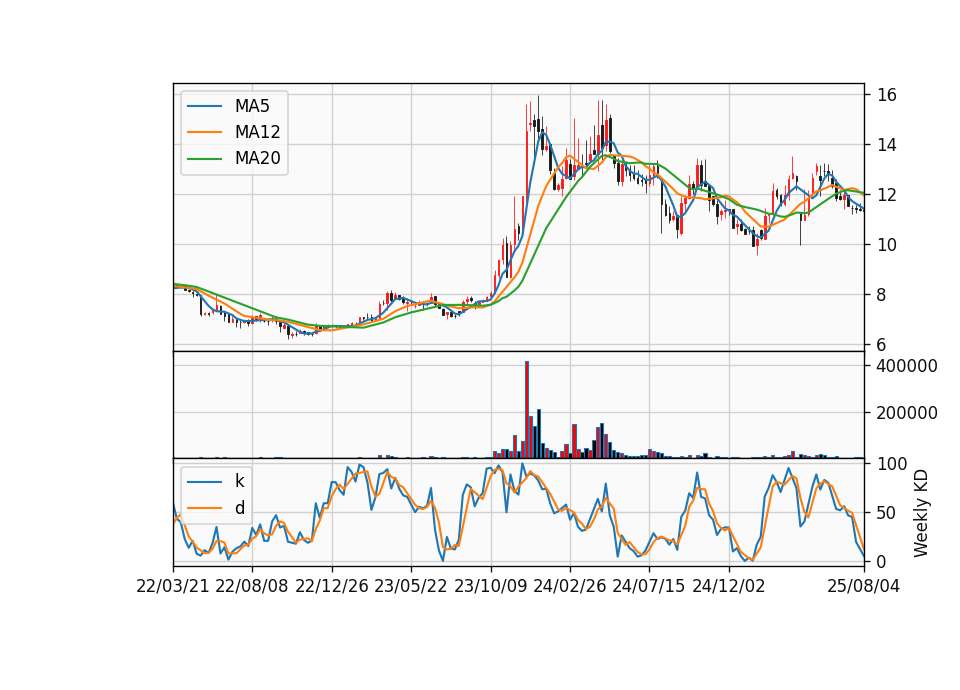Image resolution: width=960 pixels, height=690 pixels.
Task: Click the 24/07/15 date tick label
Action: 649,586
